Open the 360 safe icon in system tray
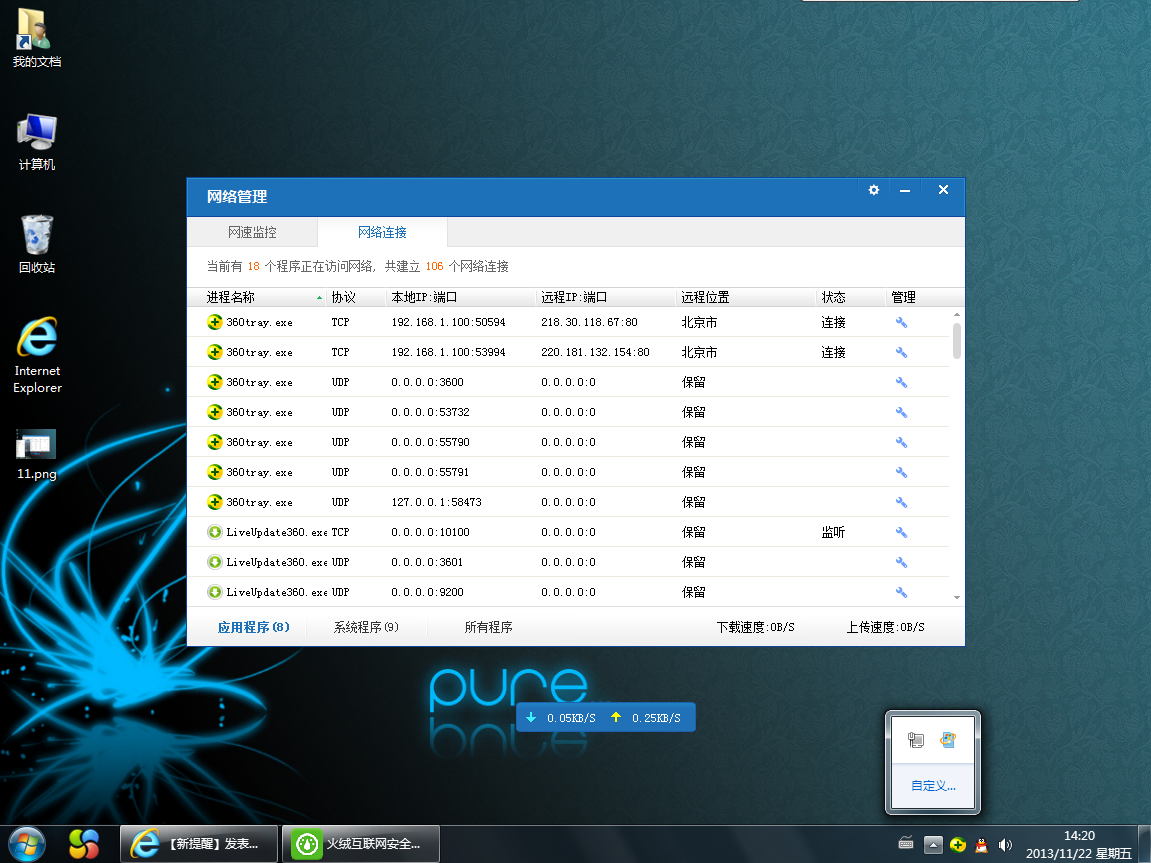1151x863 pixels. tap(958, 845)
